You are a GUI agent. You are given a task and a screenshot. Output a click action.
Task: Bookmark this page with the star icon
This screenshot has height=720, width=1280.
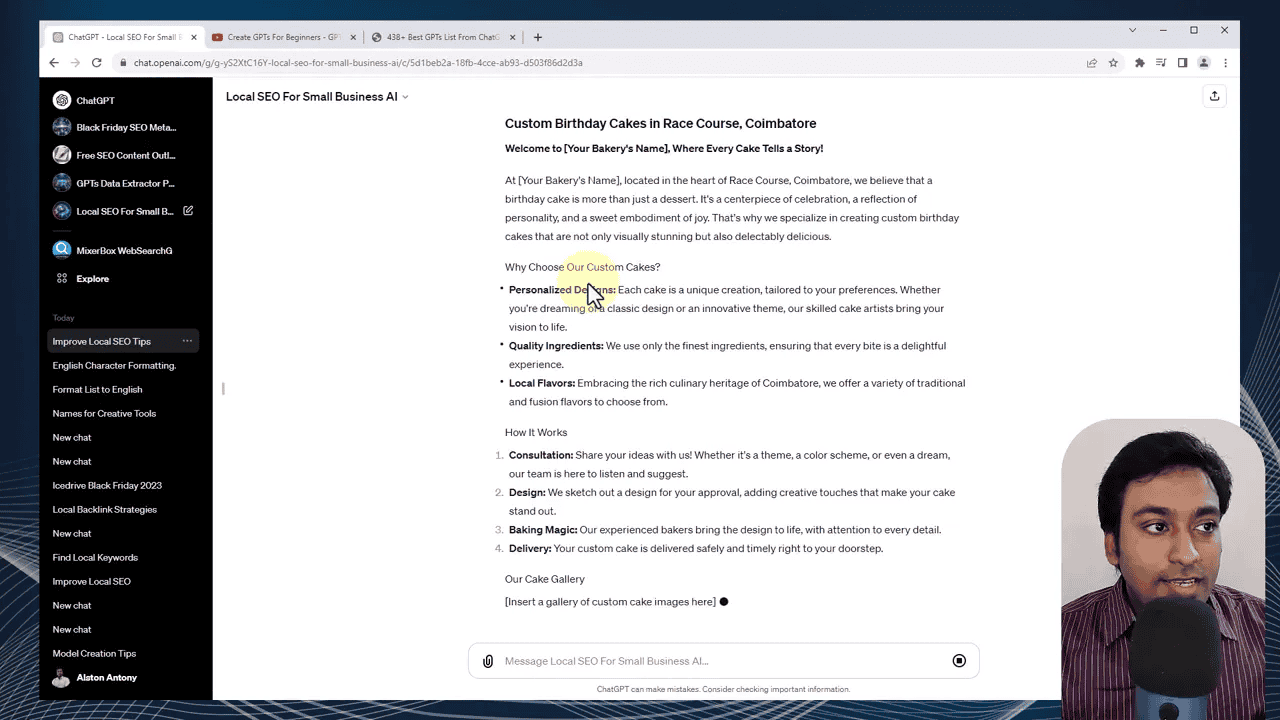(x=1113, y=62)
